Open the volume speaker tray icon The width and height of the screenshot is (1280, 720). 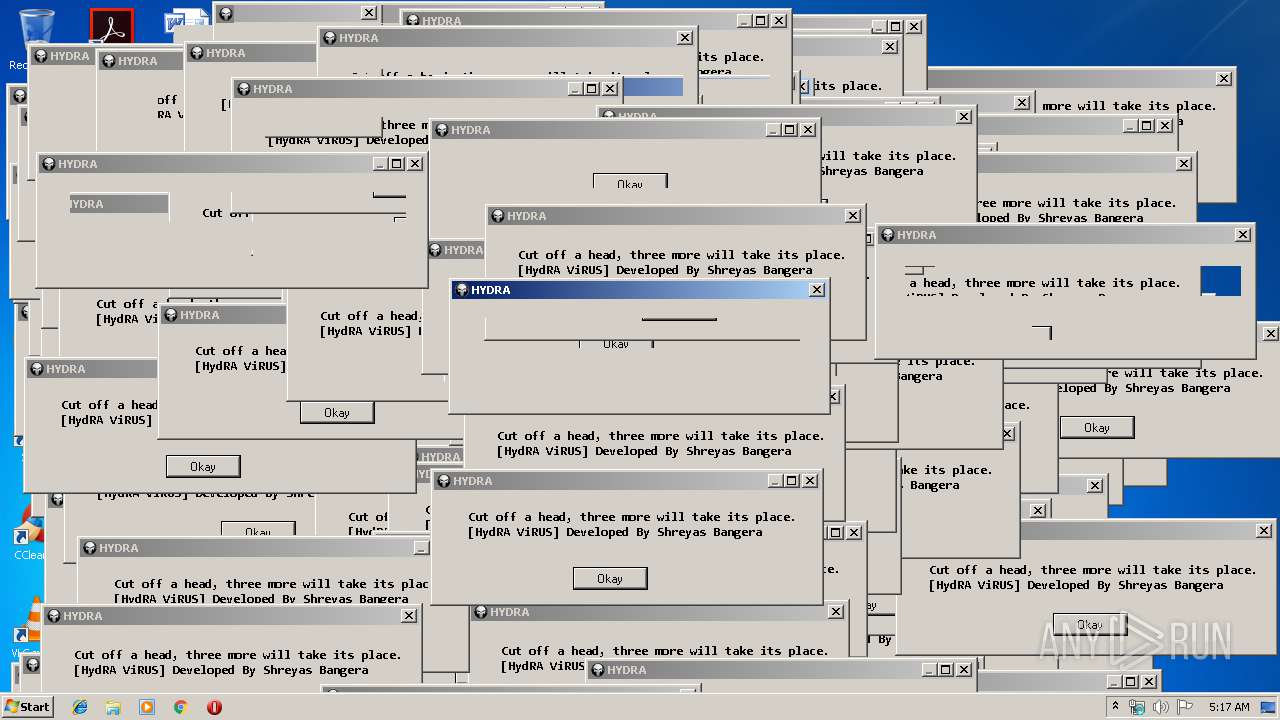pos(1161,707)
